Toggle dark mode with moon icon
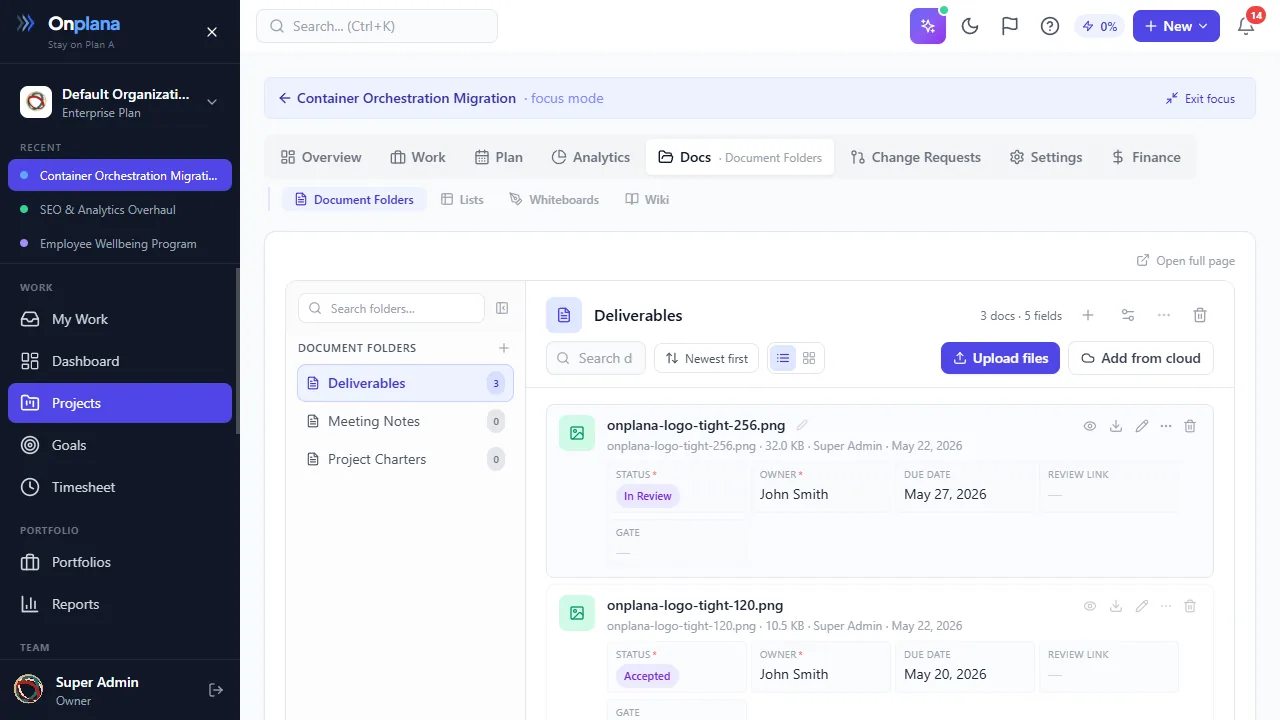 pyautogui.click(x=970, y=26)
